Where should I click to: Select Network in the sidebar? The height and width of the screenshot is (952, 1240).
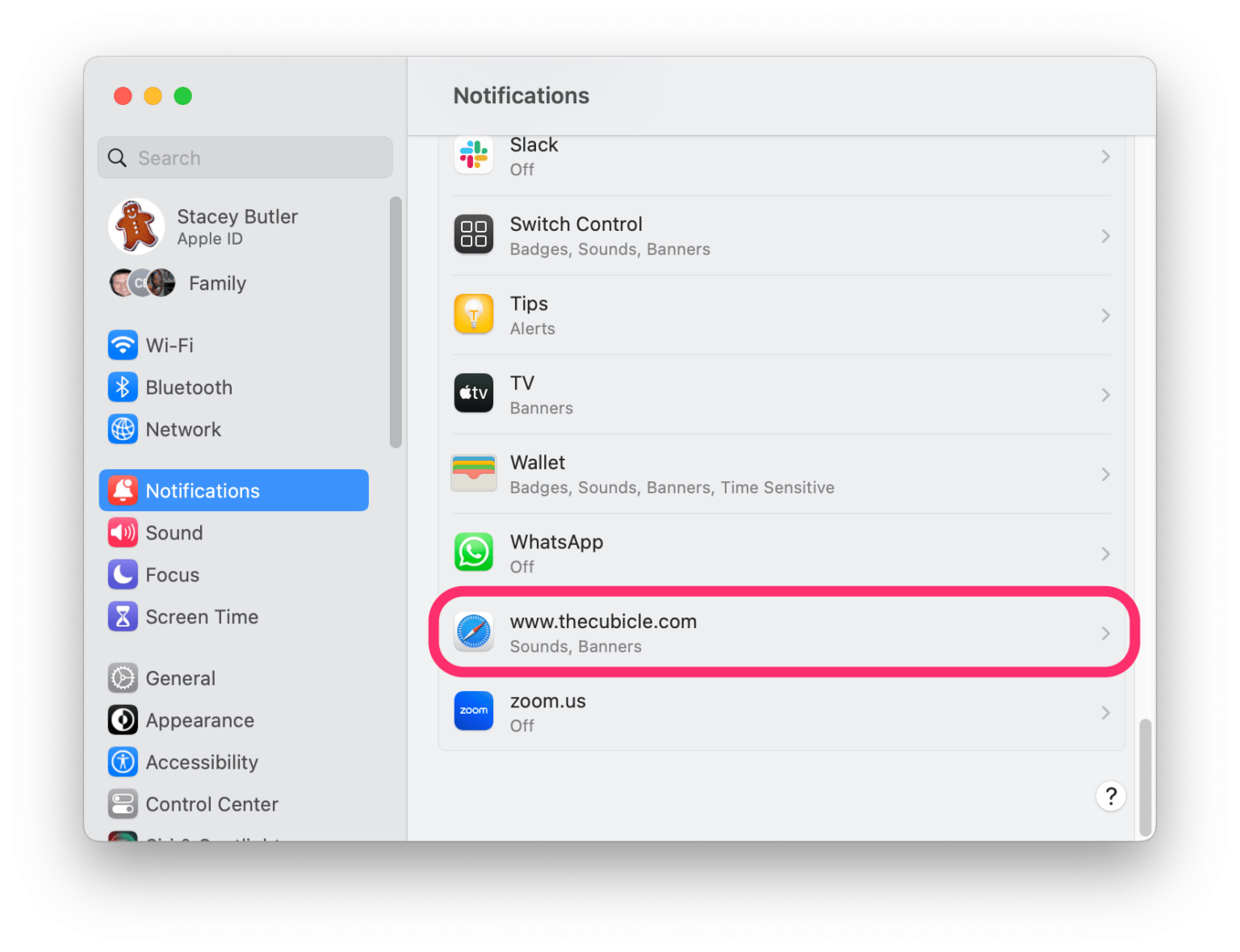pyautogui.click(x=234, y=430)
